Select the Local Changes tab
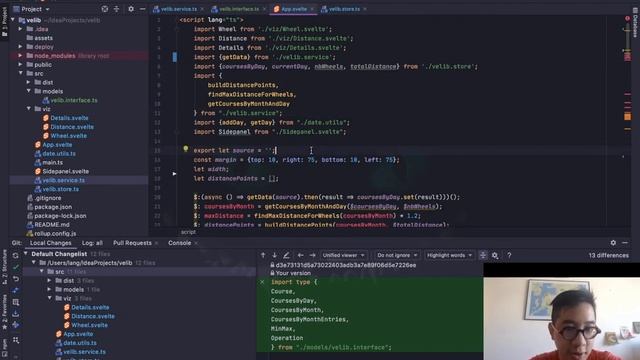This screenshot has height=360, width=640. click(x=50, y=243)
